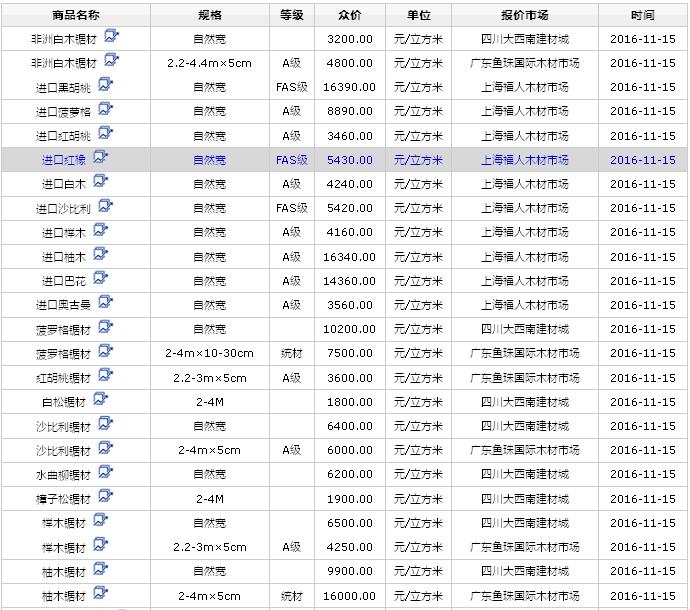This screenshot has height=610, width=690.
Task: Click the icon beside highlighted 进口红橡
Action: click(x=101, y=158)
